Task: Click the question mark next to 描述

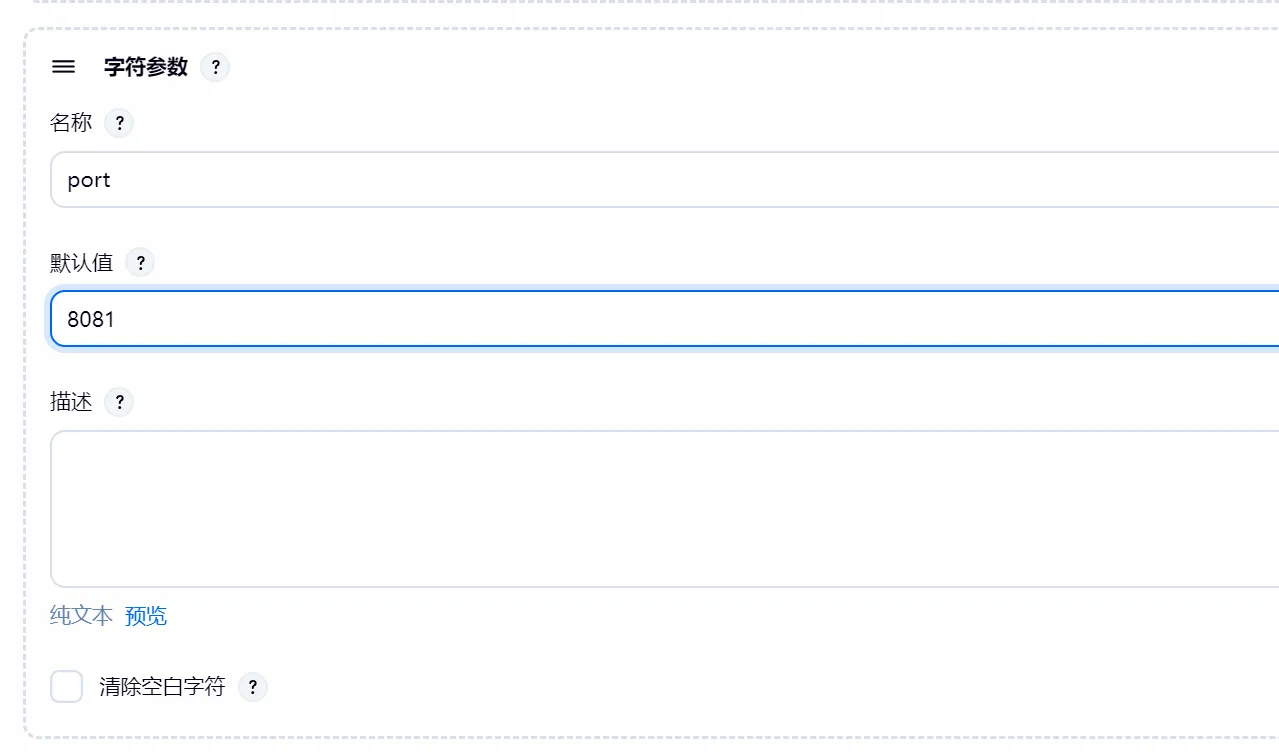Action: (118, 401)
